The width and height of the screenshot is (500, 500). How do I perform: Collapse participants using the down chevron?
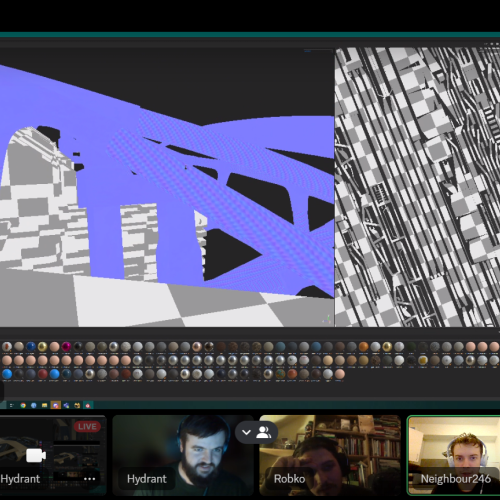(x=246, y=432)
